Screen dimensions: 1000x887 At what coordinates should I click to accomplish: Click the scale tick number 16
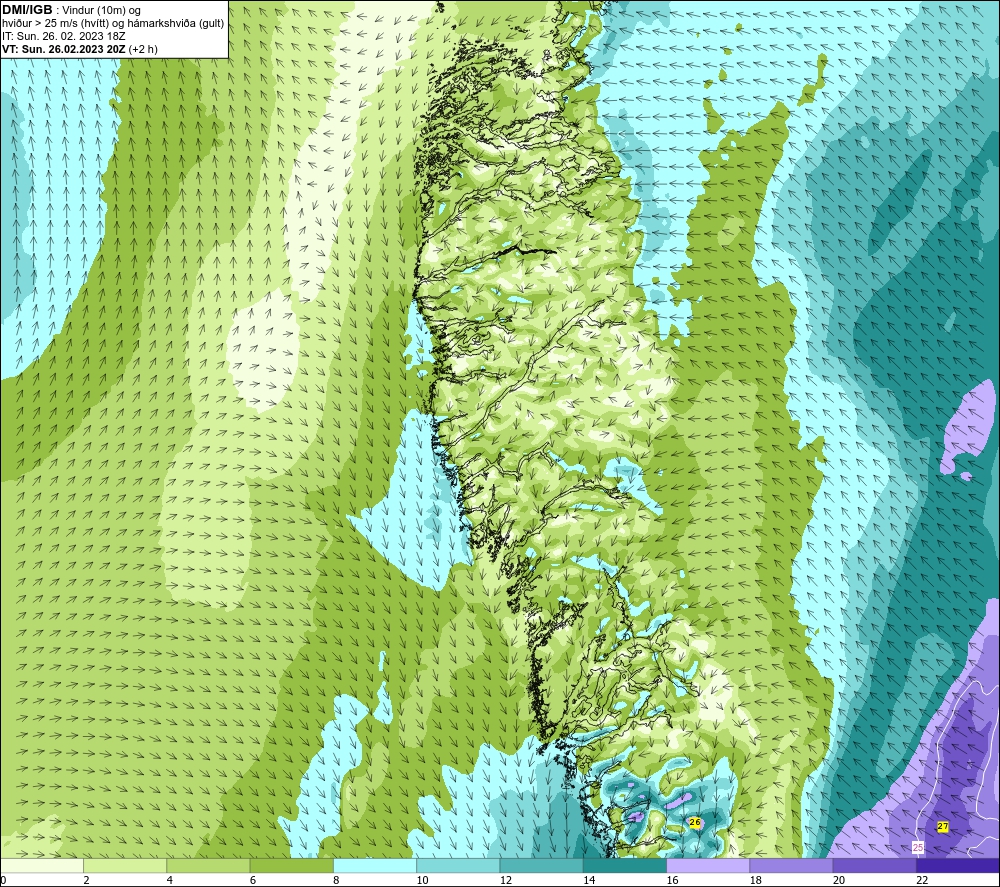pos(672,880)
